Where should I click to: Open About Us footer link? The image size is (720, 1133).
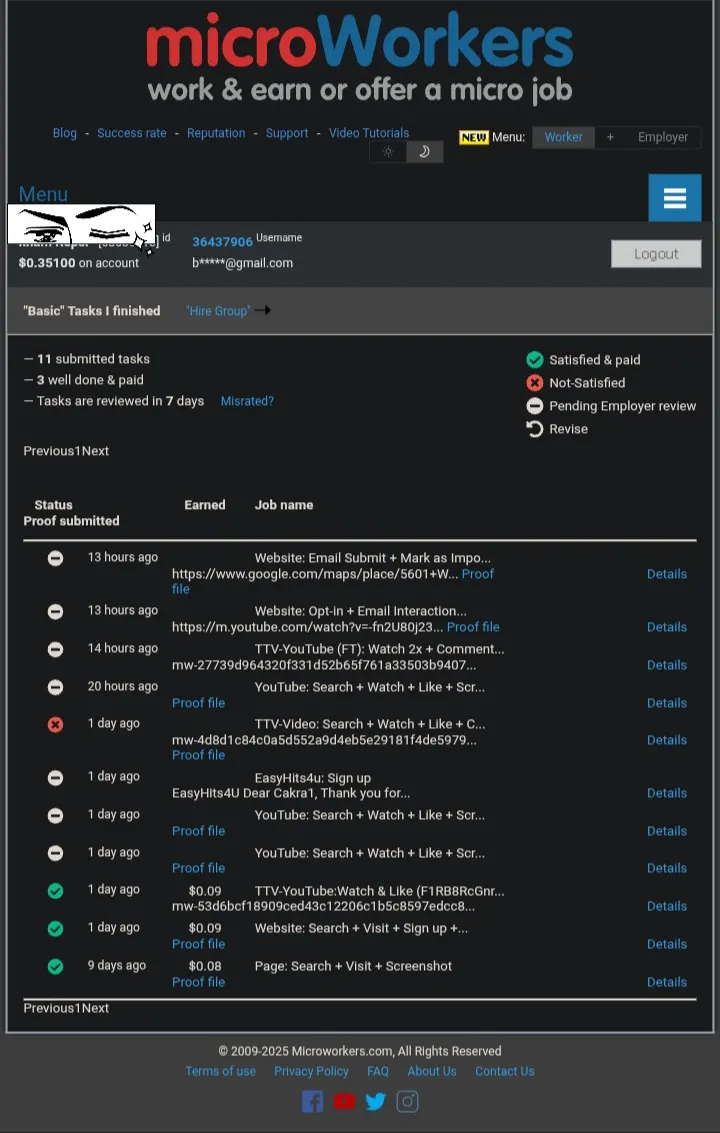click(x=432, y=1071)
